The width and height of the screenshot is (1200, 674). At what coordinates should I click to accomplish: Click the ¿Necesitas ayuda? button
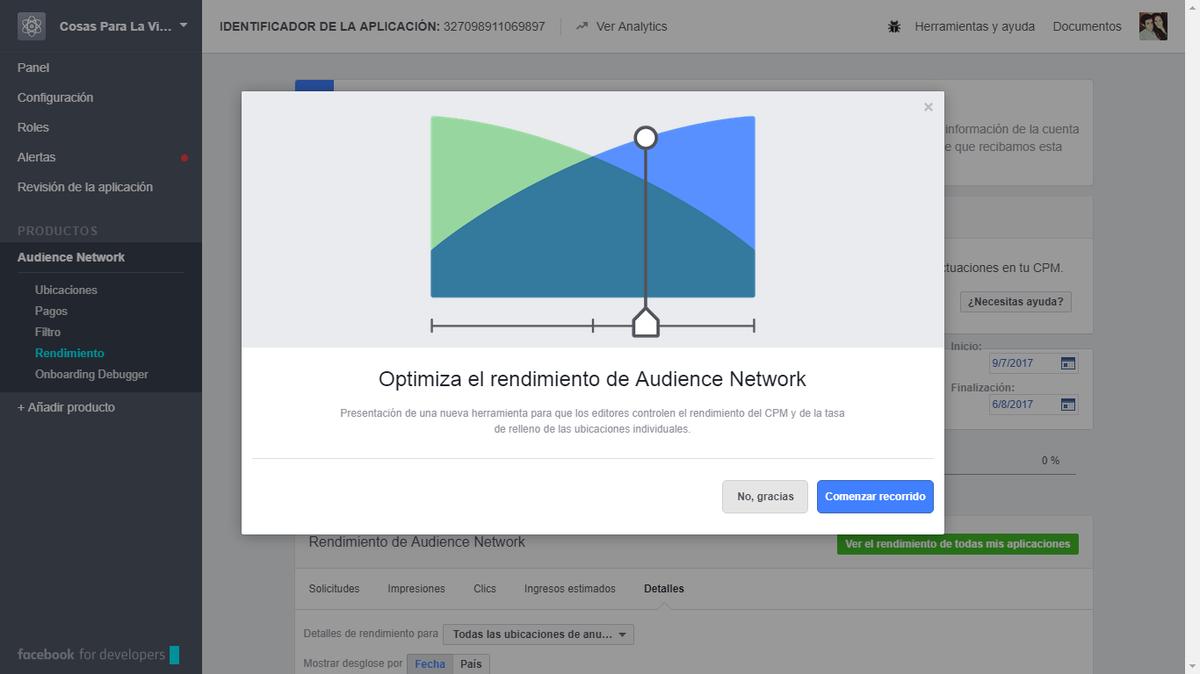(1015, 301)
